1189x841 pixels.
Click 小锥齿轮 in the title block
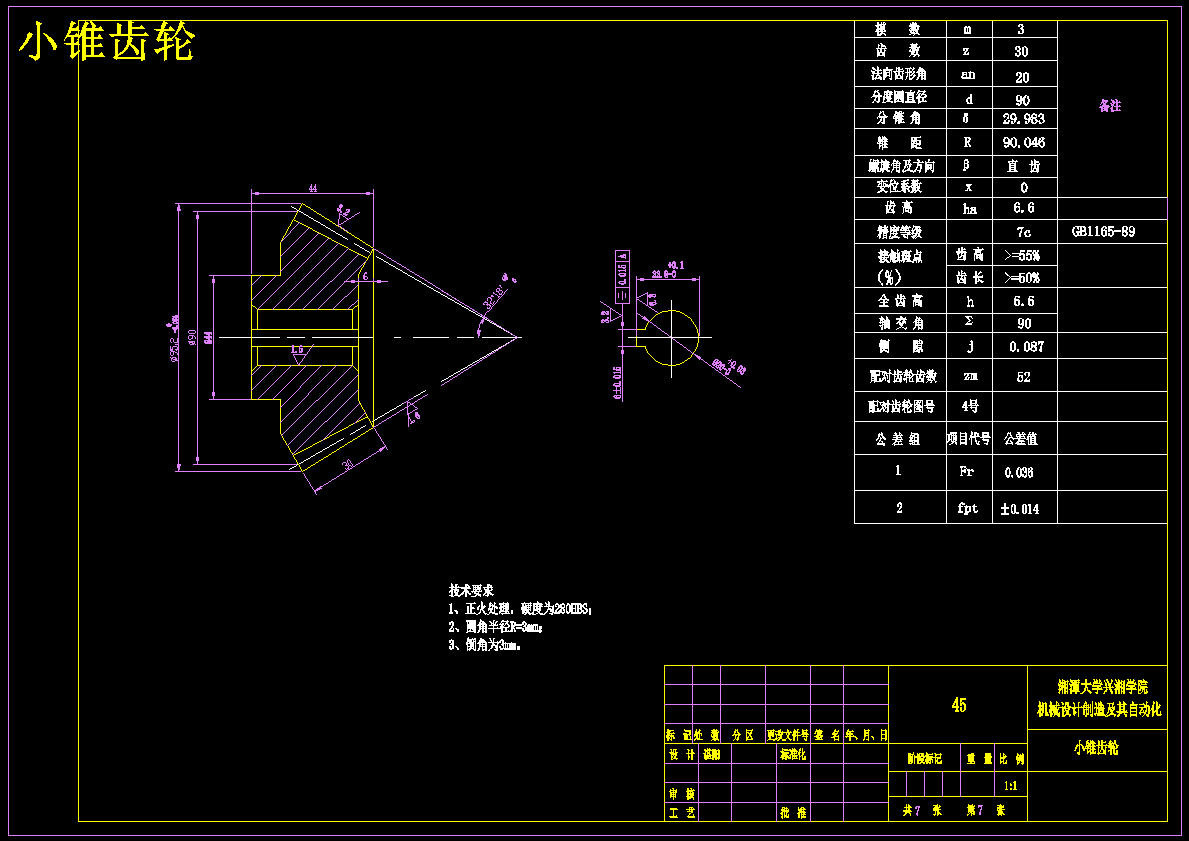pos(1096,748)
